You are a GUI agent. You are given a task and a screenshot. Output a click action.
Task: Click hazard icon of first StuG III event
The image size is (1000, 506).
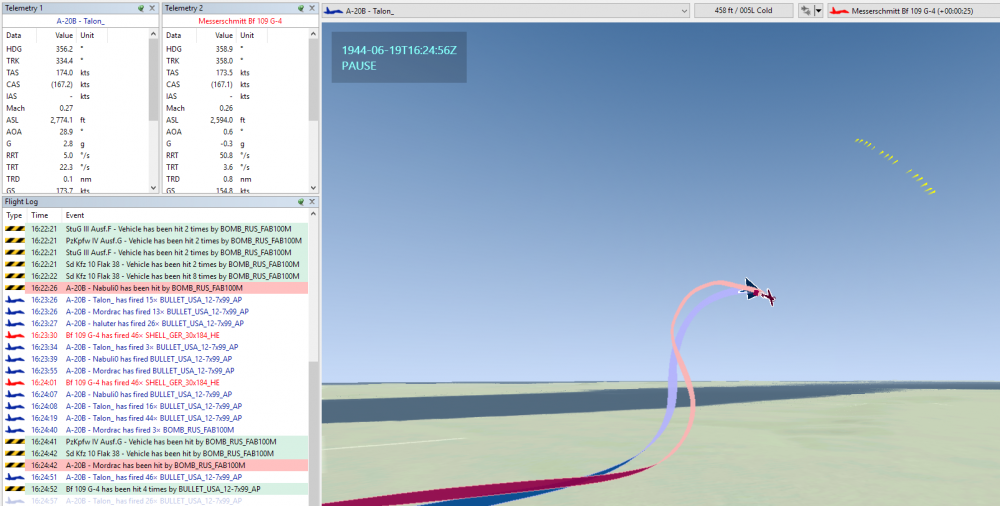14,228
